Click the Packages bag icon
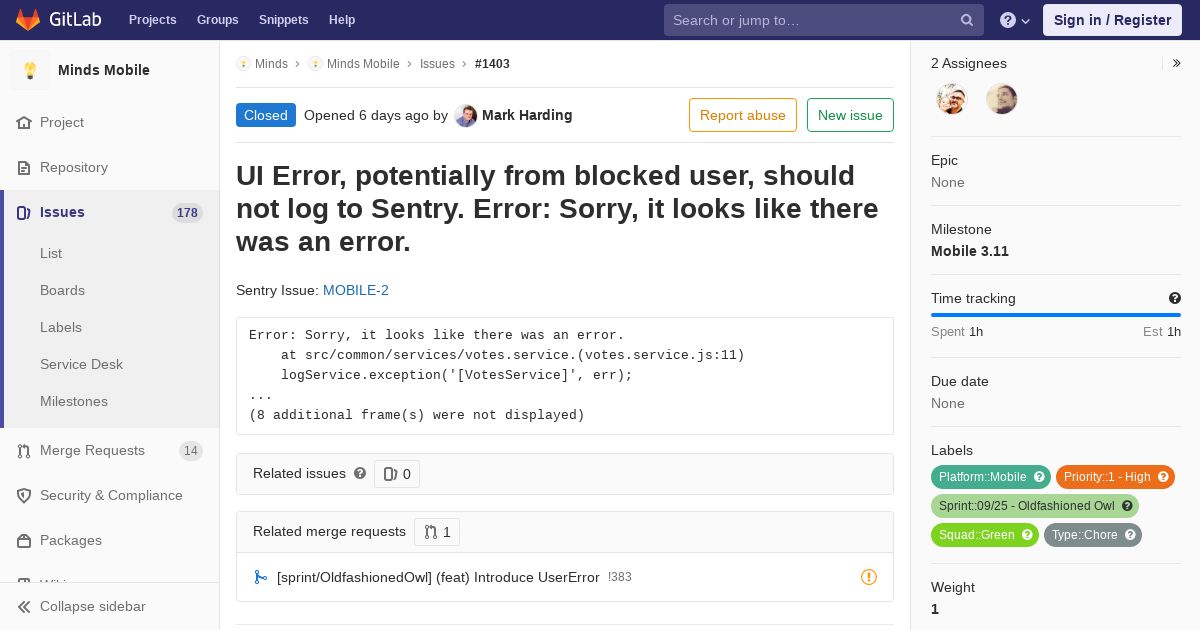 pyautogui.click(x=24, y=540)
